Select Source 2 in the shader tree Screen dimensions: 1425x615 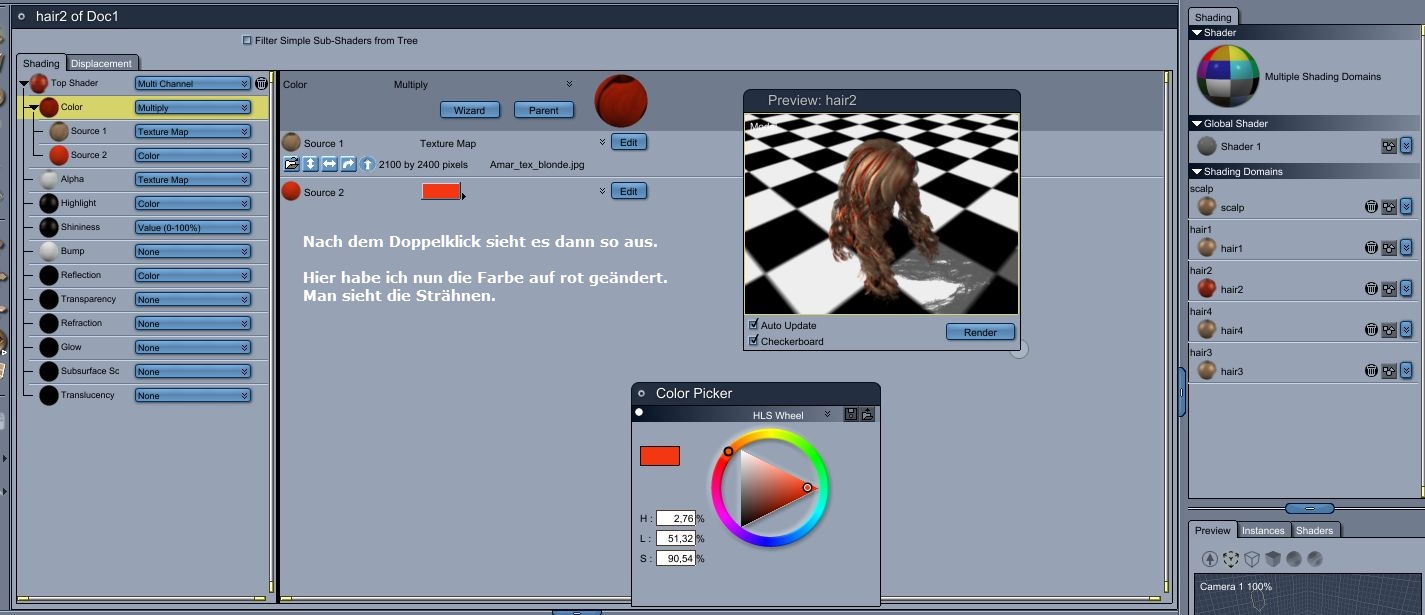[89, 155]
